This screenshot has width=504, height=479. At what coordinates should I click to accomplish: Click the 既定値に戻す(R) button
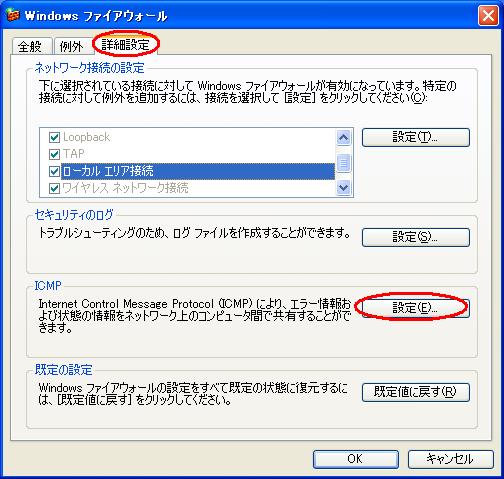click(416, 392)
